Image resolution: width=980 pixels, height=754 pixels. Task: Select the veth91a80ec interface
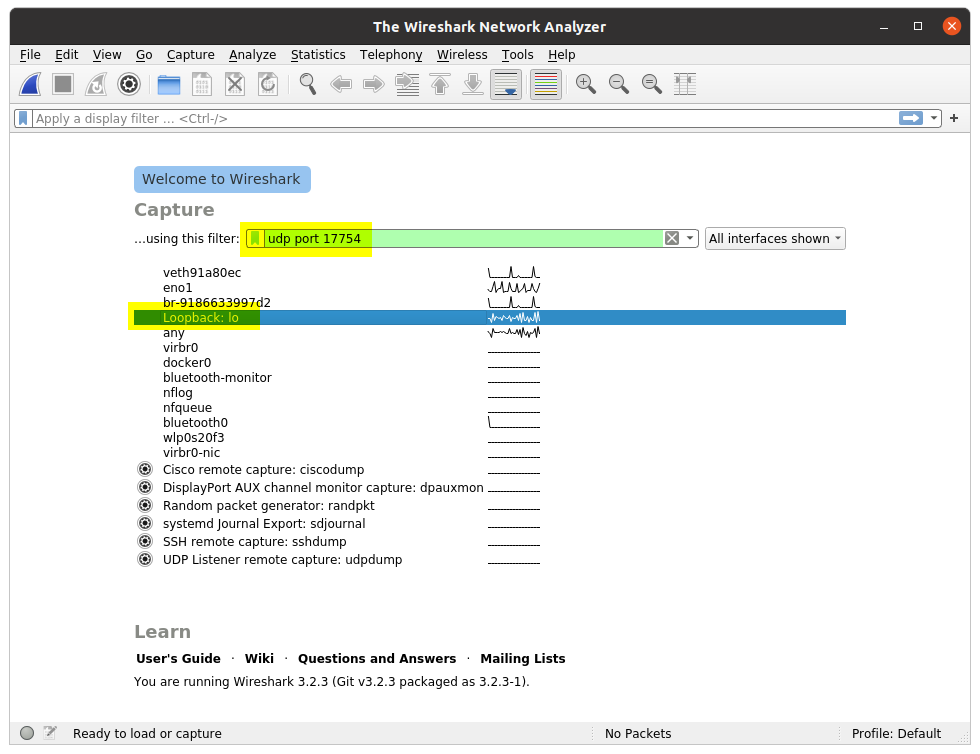(x=489, y=273)
